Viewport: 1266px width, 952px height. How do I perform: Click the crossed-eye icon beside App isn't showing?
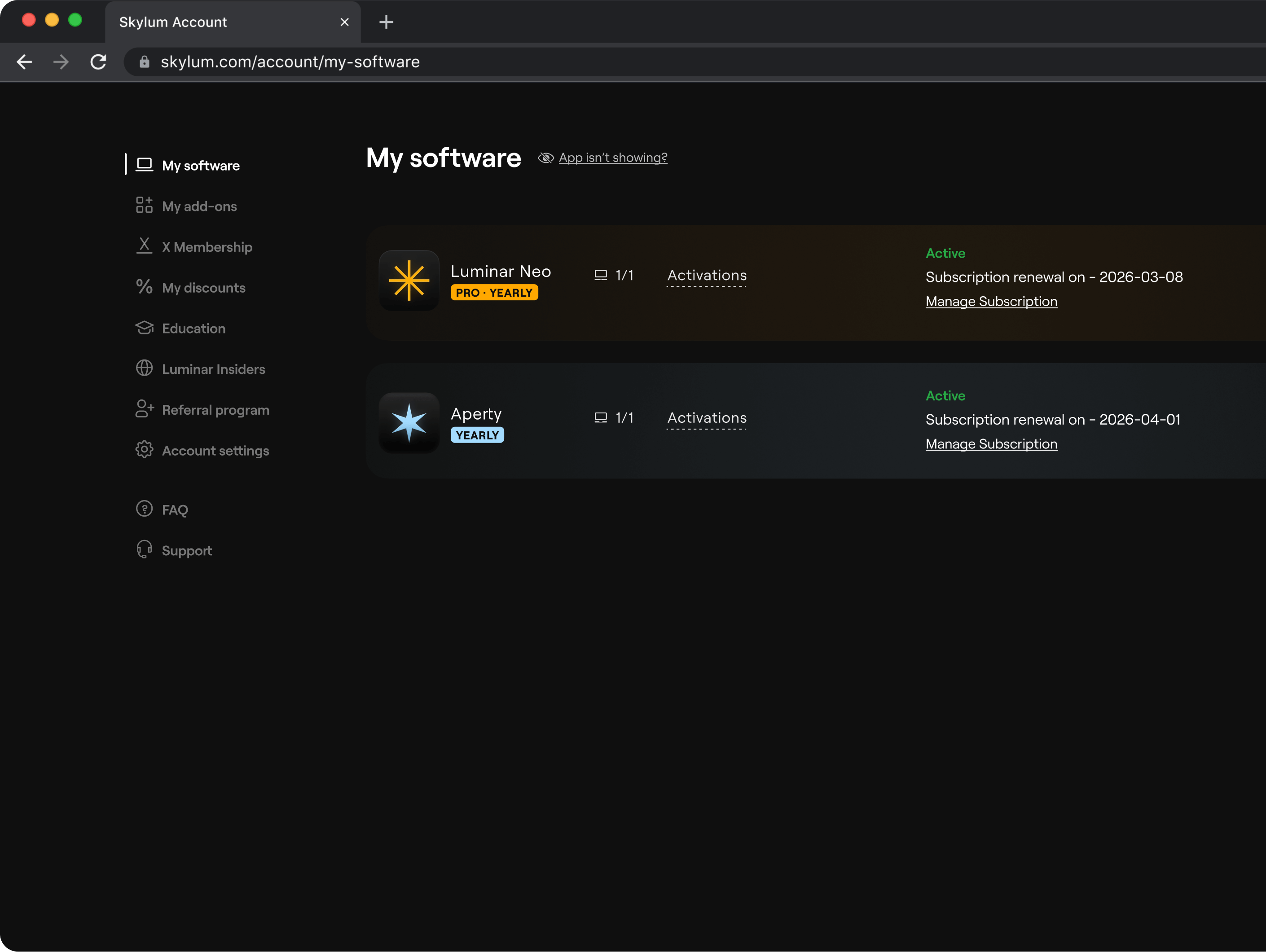coord(545,158)
